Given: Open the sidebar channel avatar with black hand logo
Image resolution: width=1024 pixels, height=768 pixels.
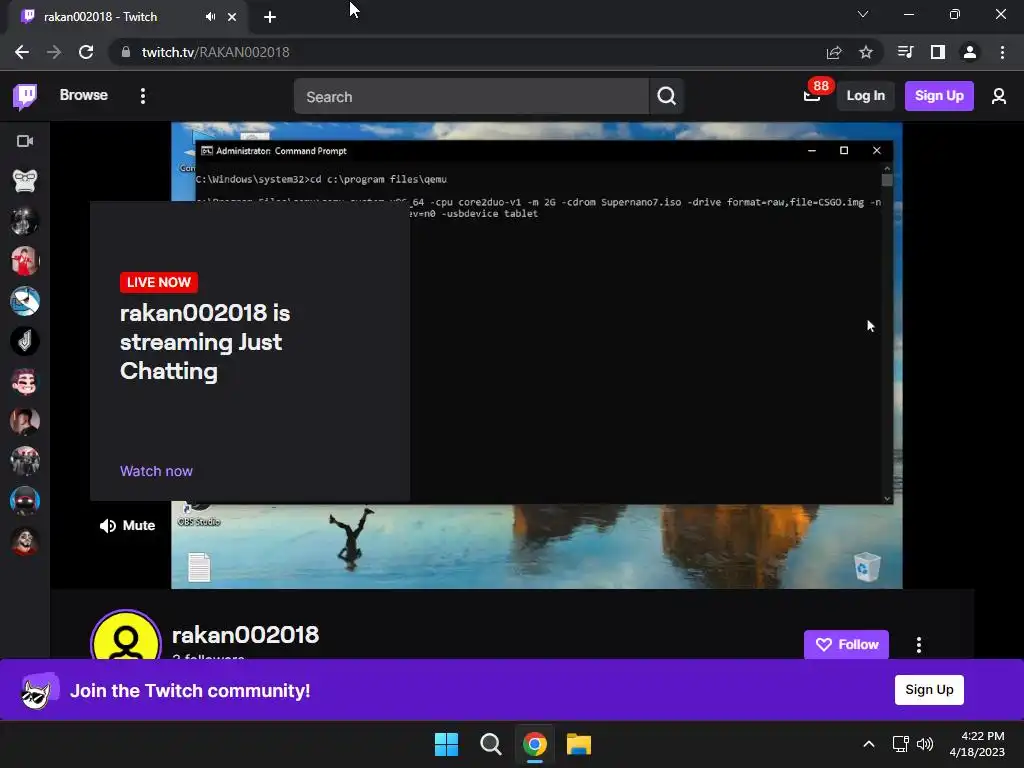Looking at the screenshot, I should coord(25,341).
